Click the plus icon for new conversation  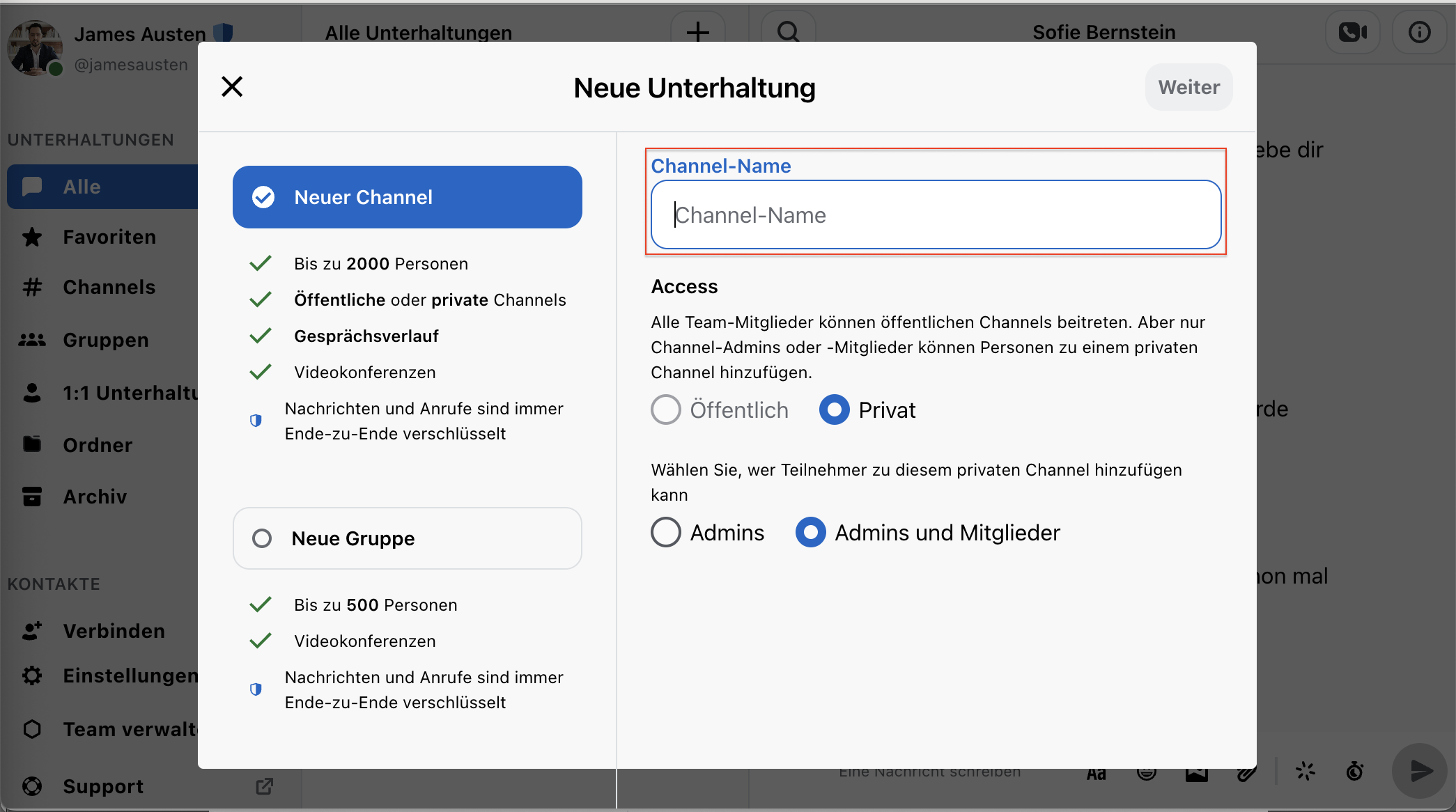click(697, 32)
